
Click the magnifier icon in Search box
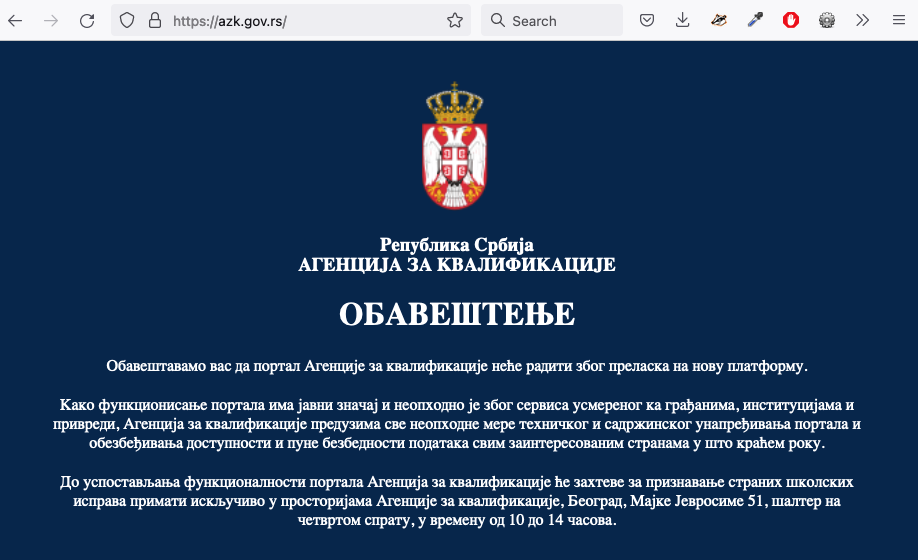coord(498,20)
